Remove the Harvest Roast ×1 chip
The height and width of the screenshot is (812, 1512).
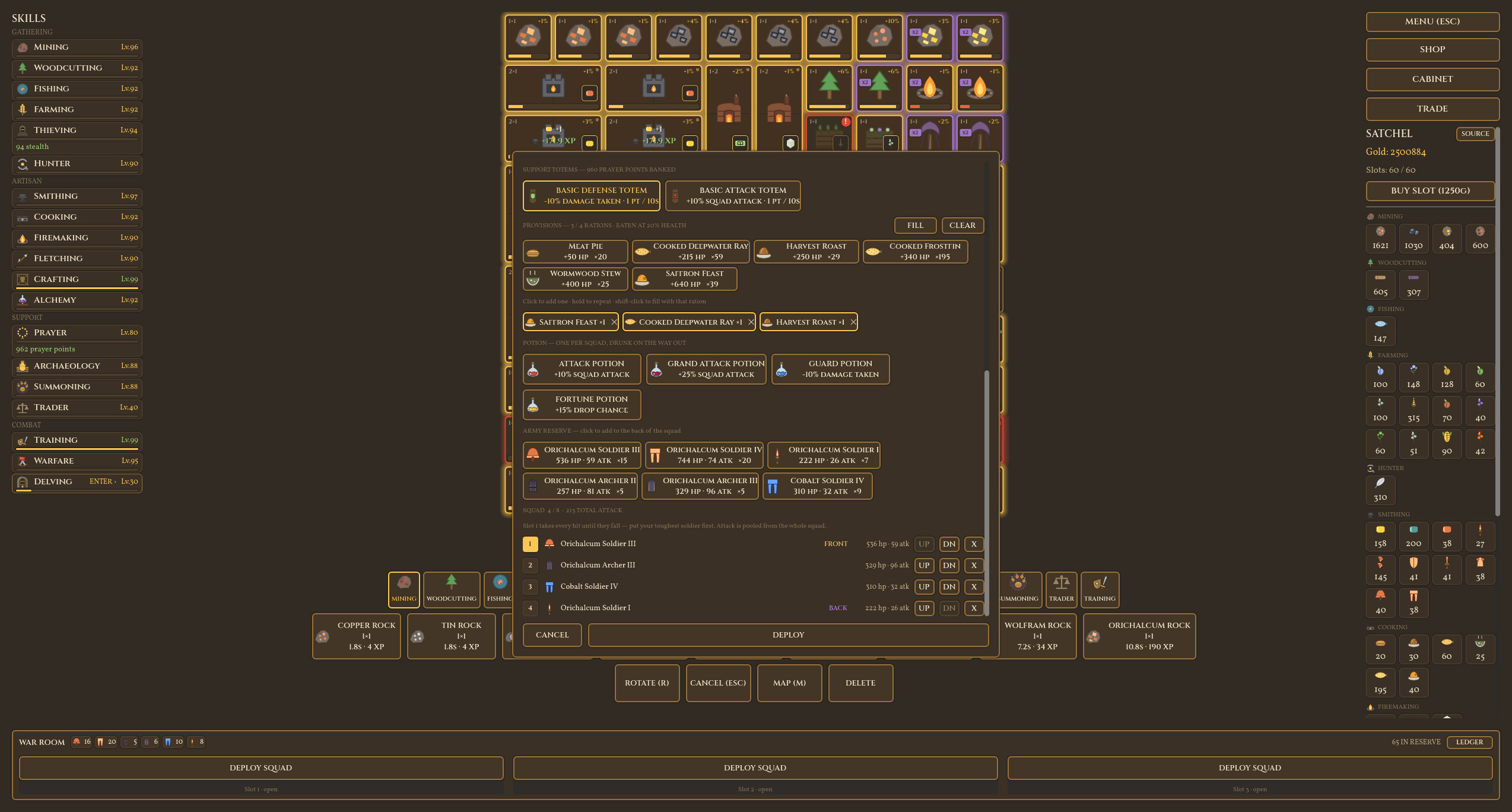[x=853, y=322]
